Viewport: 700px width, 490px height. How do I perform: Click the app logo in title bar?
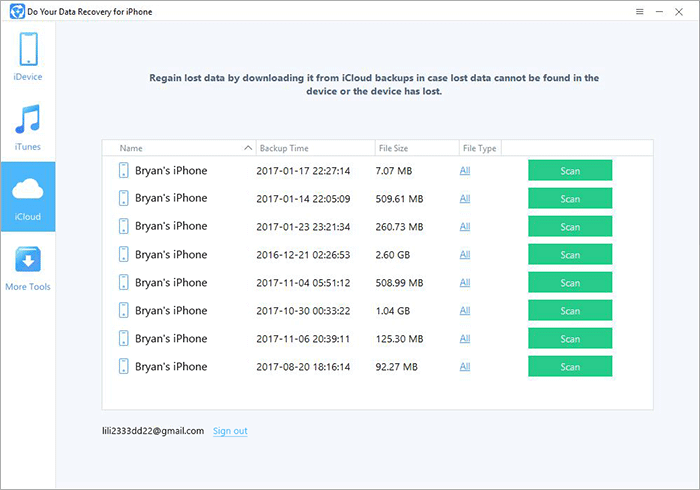coord(17,12)
